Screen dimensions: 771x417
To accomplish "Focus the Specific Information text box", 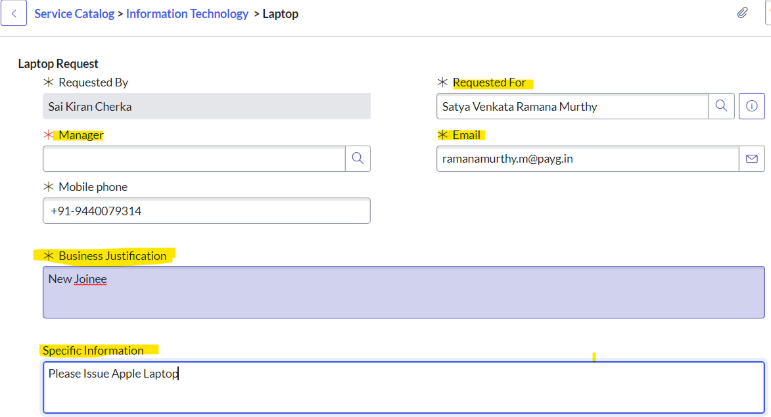I will pyautogui.click(x=403, y=387).
